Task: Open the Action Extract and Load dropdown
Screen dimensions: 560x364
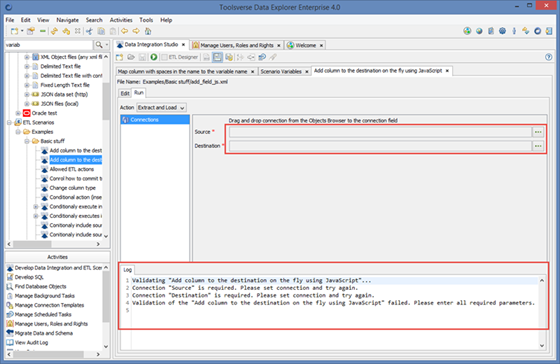Action: point(161,108)
